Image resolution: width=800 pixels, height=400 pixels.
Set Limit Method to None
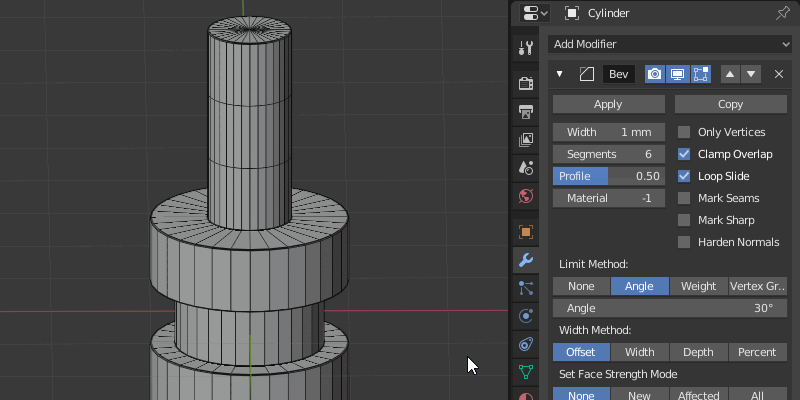pyautogui.click(x=581, y=286)
